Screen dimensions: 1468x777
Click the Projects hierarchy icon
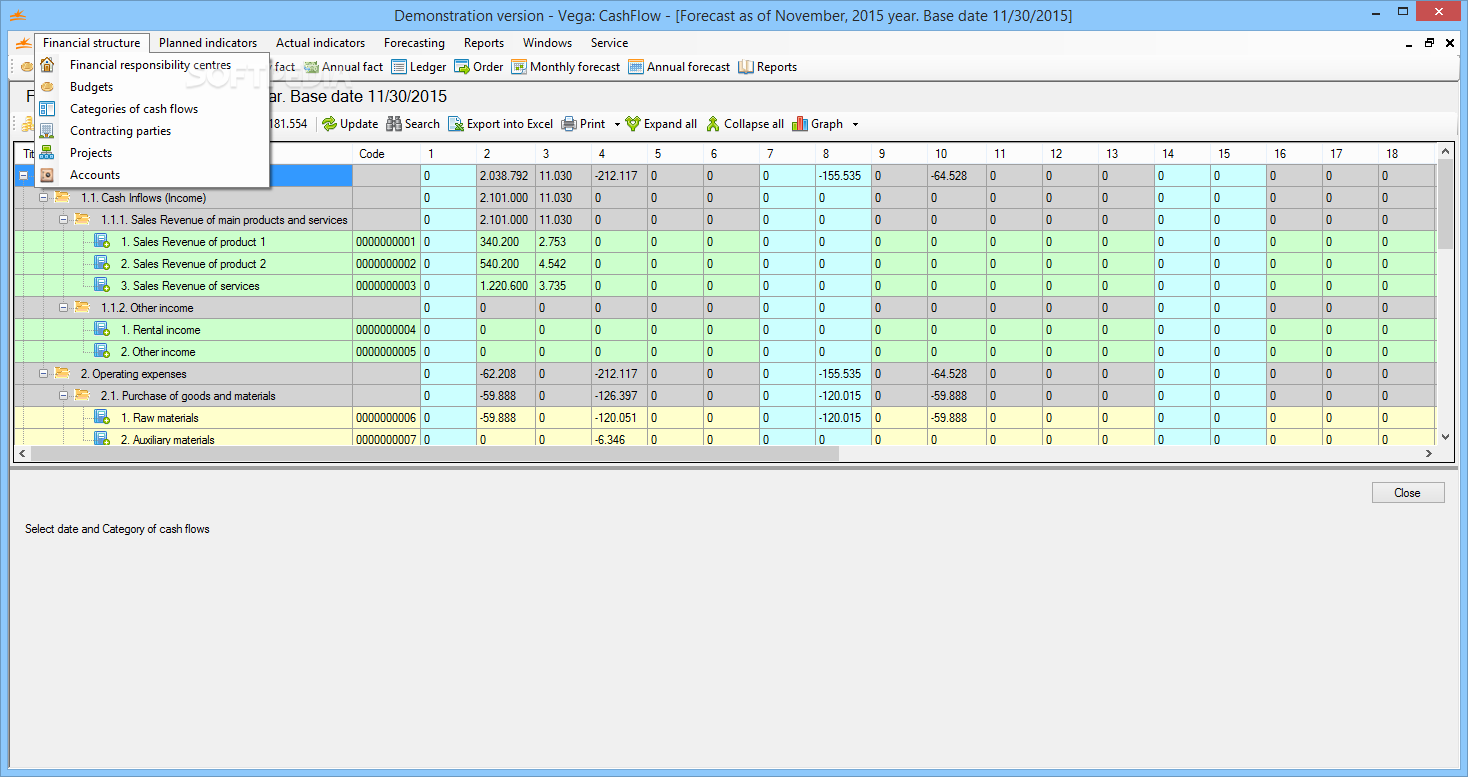coord(47,153)
